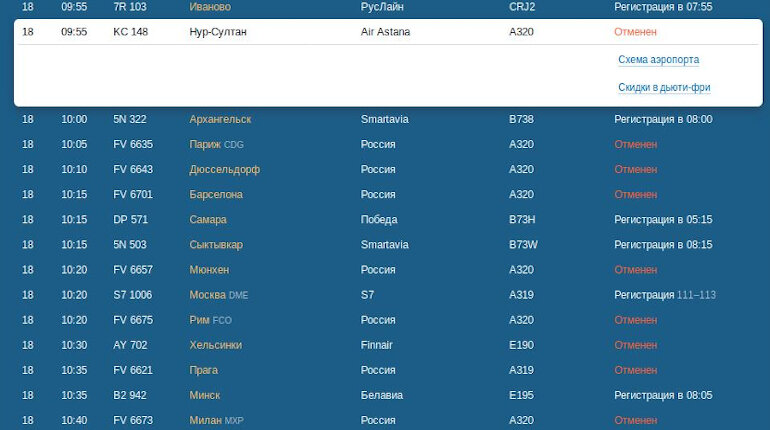Open the Самара destination link
This screenshot has height=430, width=770.
tap(208, 219)
